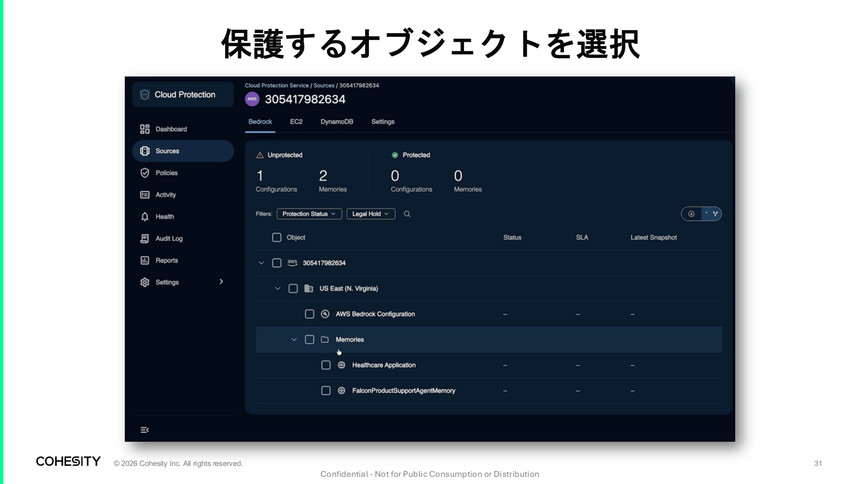Click the Activity list icon
The width and height of the screenshot is (860, 484).
[145, 195]
